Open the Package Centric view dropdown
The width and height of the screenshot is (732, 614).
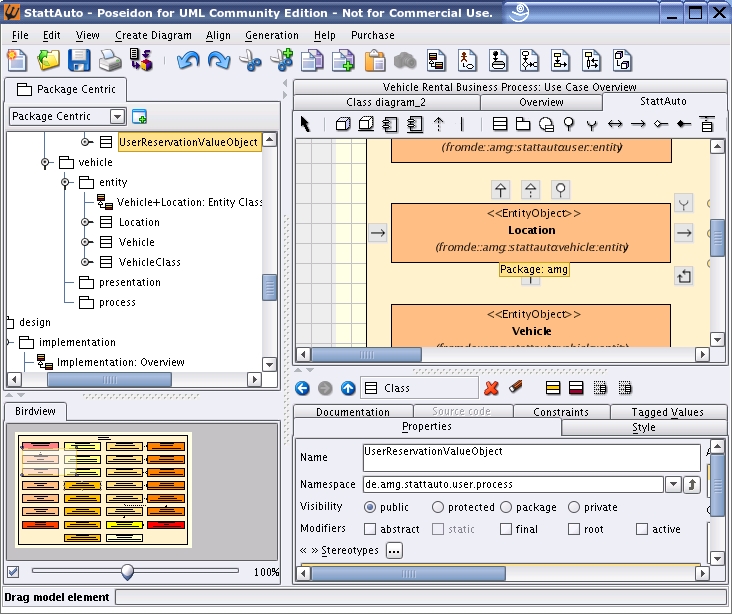tap(118, 117)
